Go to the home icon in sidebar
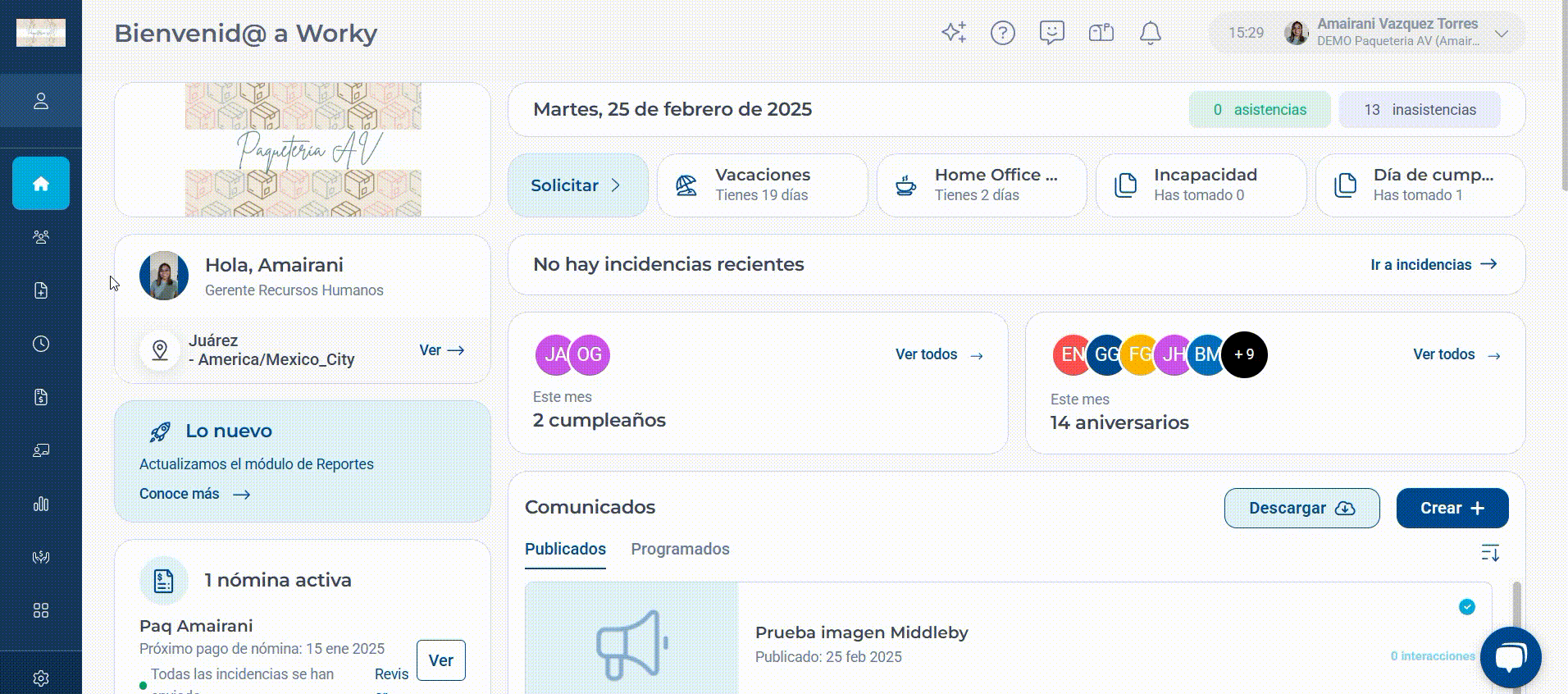The height and width of the screenshot is (694, 1568). [x=41, y=183]
